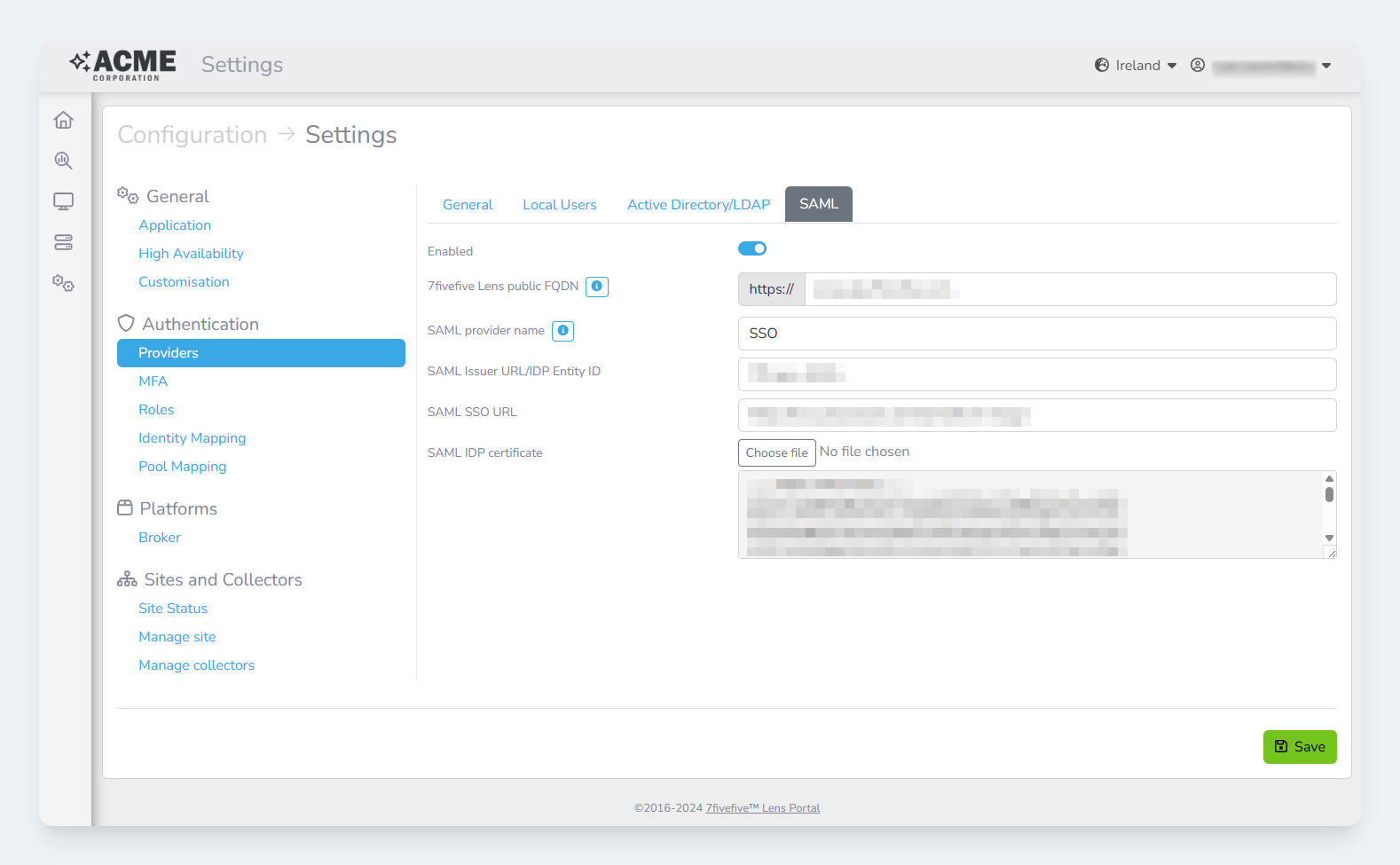Viewport: 1400px width, 865px height.
Task: Click the certificate textarea scrollbar down arrow
Action: click(x=1329, y=538)
